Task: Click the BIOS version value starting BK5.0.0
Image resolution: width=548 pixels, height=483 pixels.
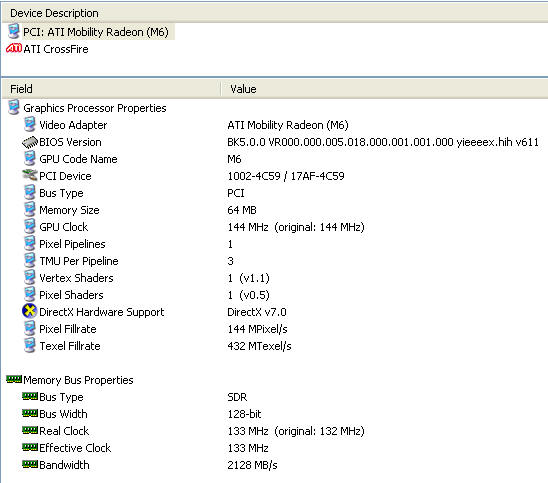Action: [x=383, y=142]
